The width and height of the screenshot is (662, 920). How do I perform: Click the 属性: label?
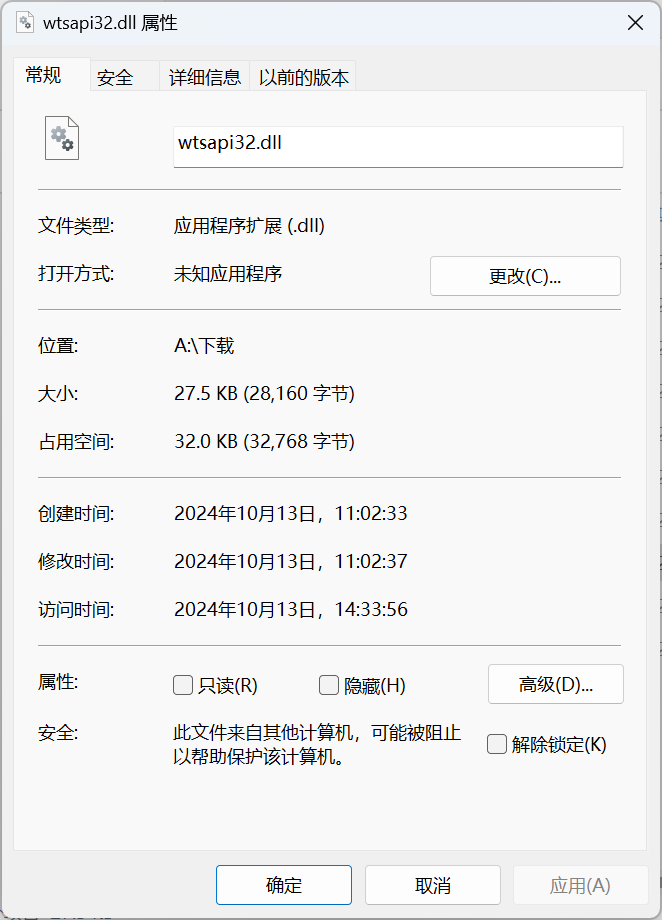pos(58,682)
